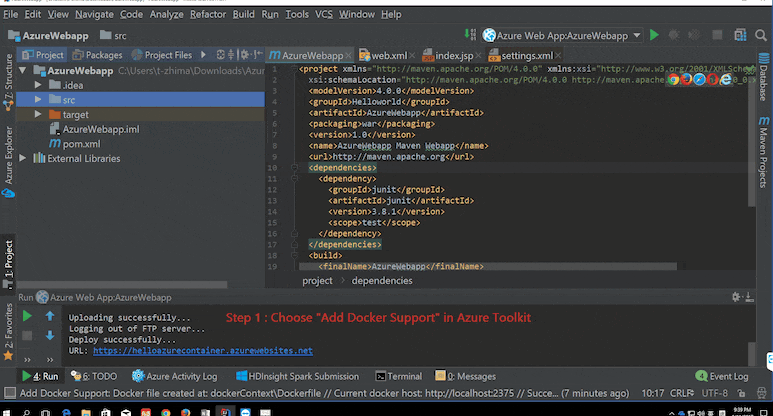This screenshot has height=416, width=773.
Task: Open the 6: TODO tool window
Action: tap(94, 376)
